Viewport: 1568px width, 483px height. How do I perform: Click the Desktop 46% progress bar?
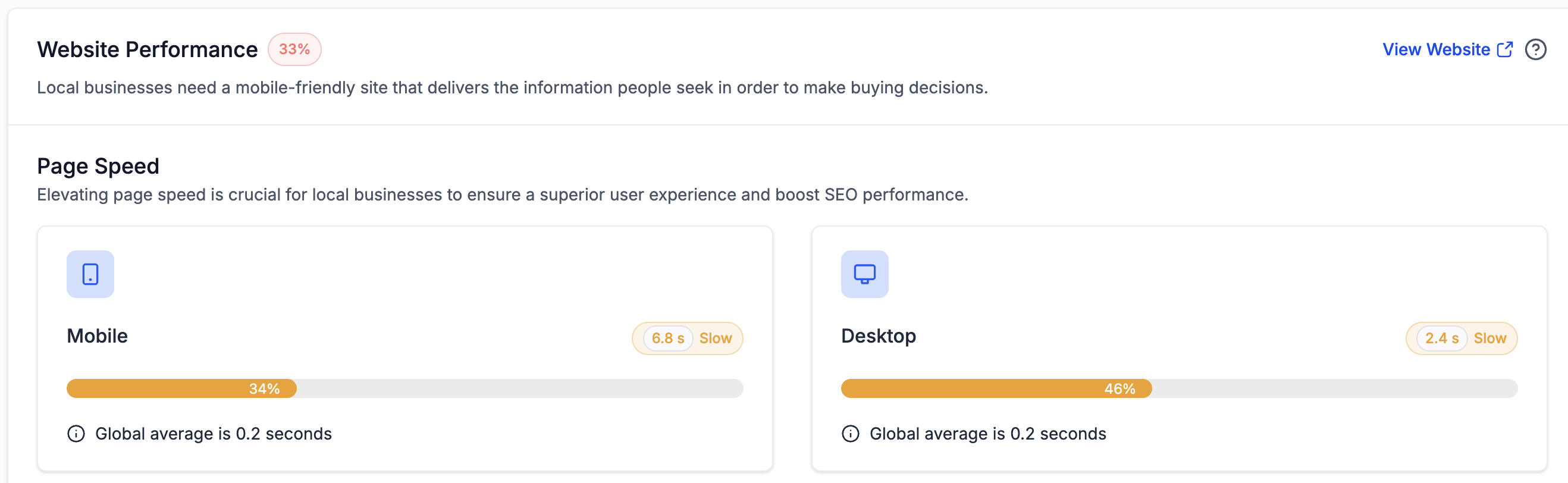pos(1178,388)
